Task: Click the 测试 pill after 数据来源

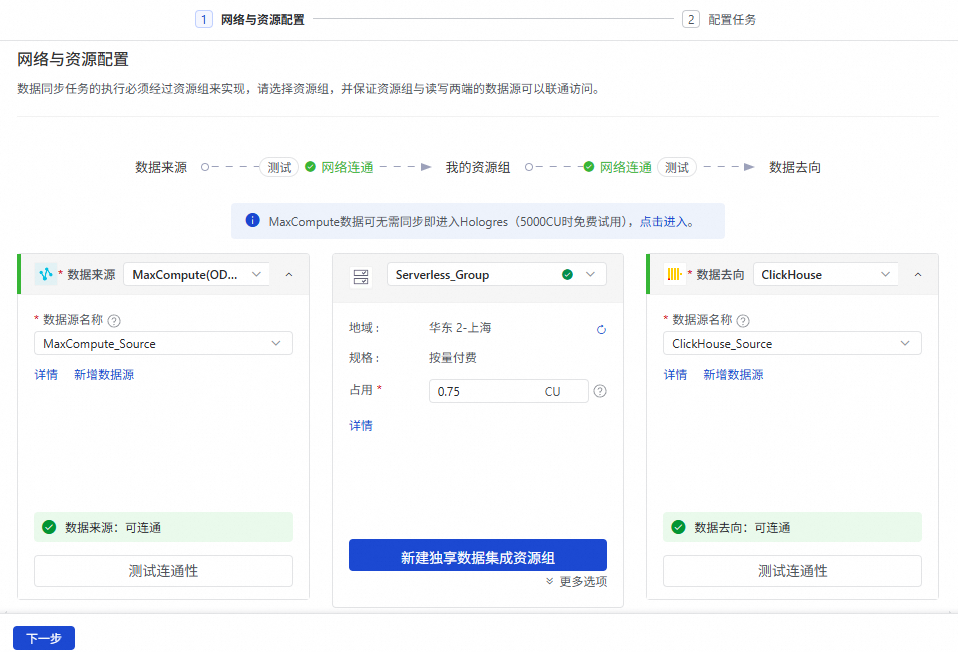Action: click(x=279, y=167)
